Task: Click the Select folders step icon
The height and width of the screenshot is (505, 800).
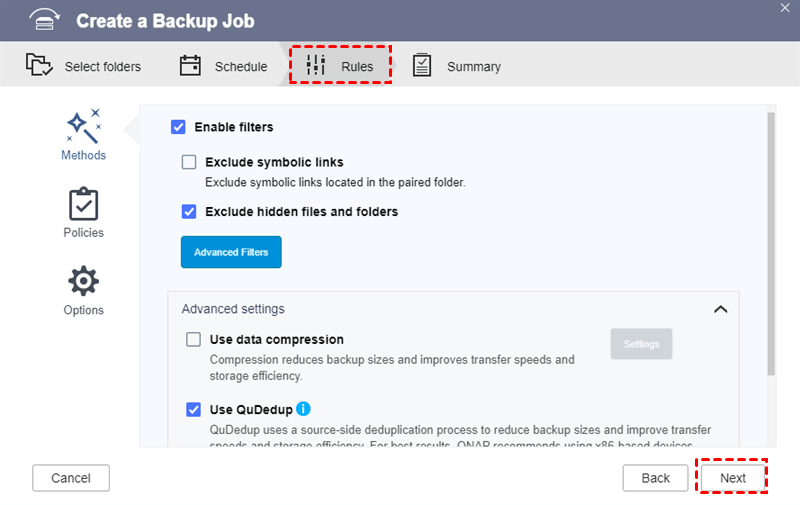Action: (39, 66)
